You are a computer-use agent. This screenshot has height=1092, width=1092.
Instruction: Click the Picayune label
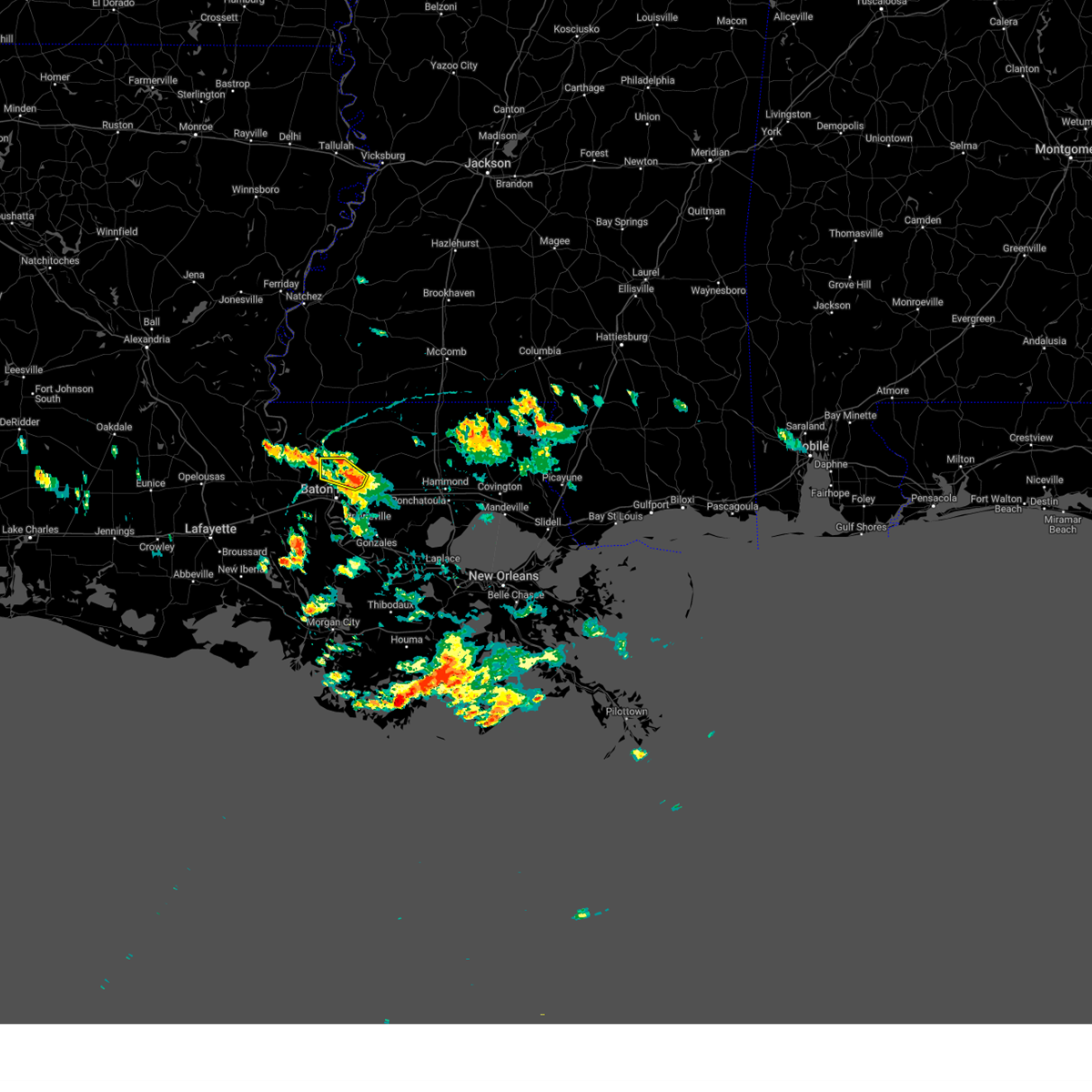pos(562,478)
